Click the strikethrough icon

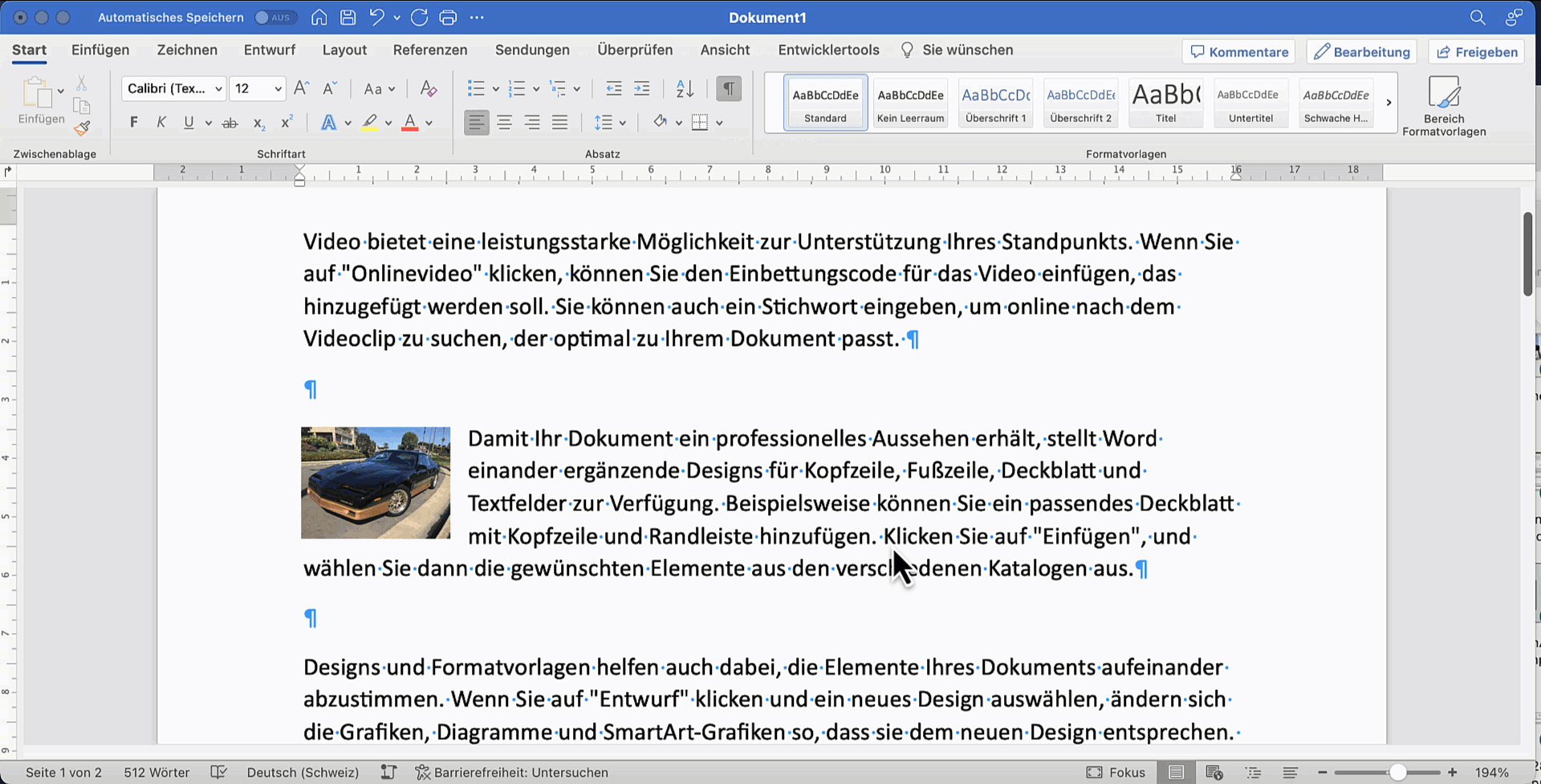[x=230, y=123]
